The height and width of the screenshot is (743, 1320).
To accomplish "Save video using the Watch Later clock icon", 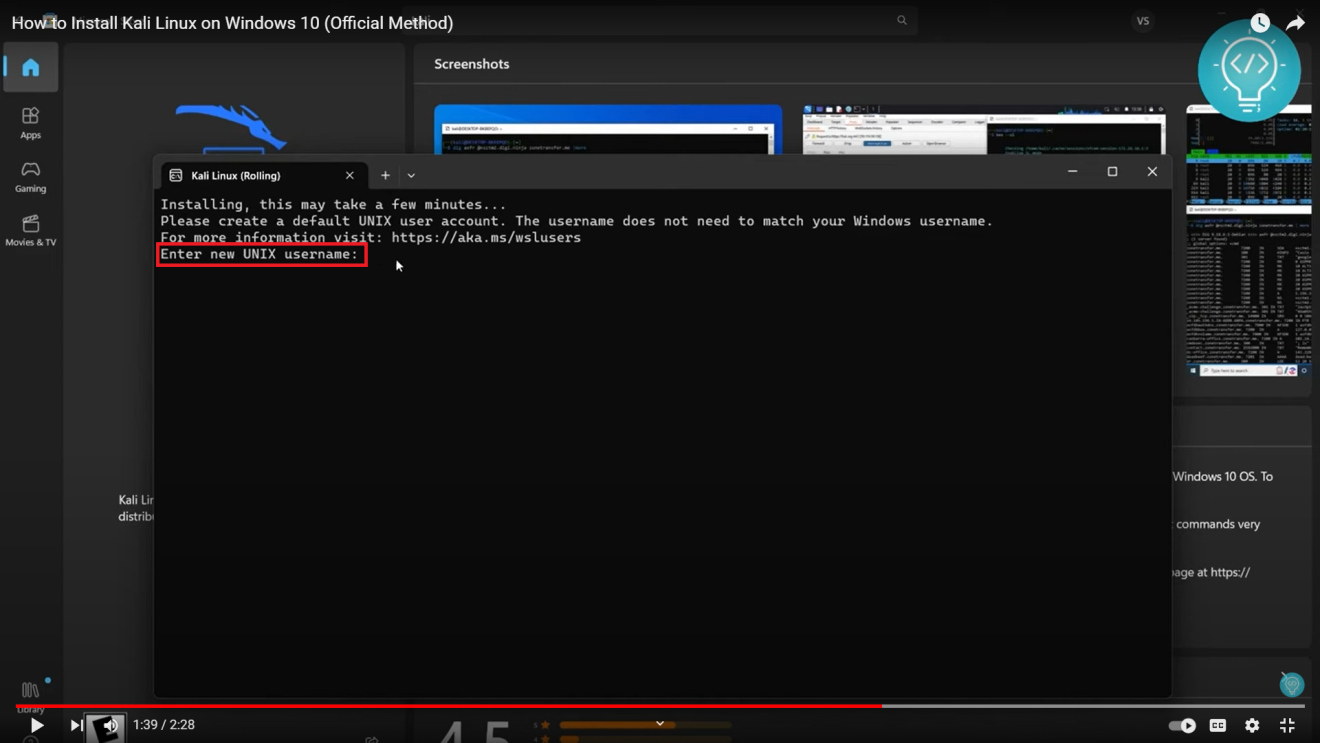I will click(x=1260, y=21).
